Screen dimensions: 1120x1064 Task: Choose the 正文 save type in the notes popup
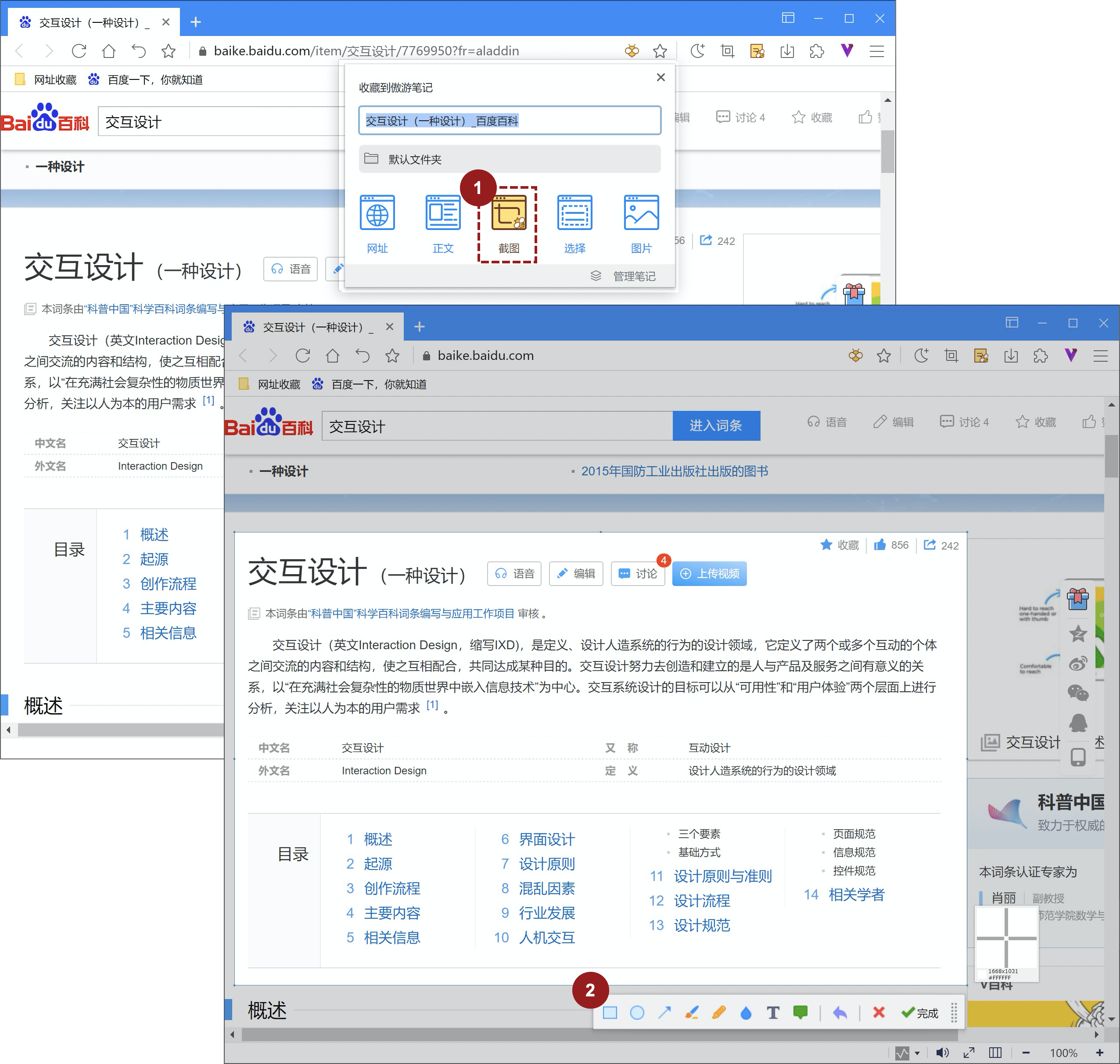443,224
